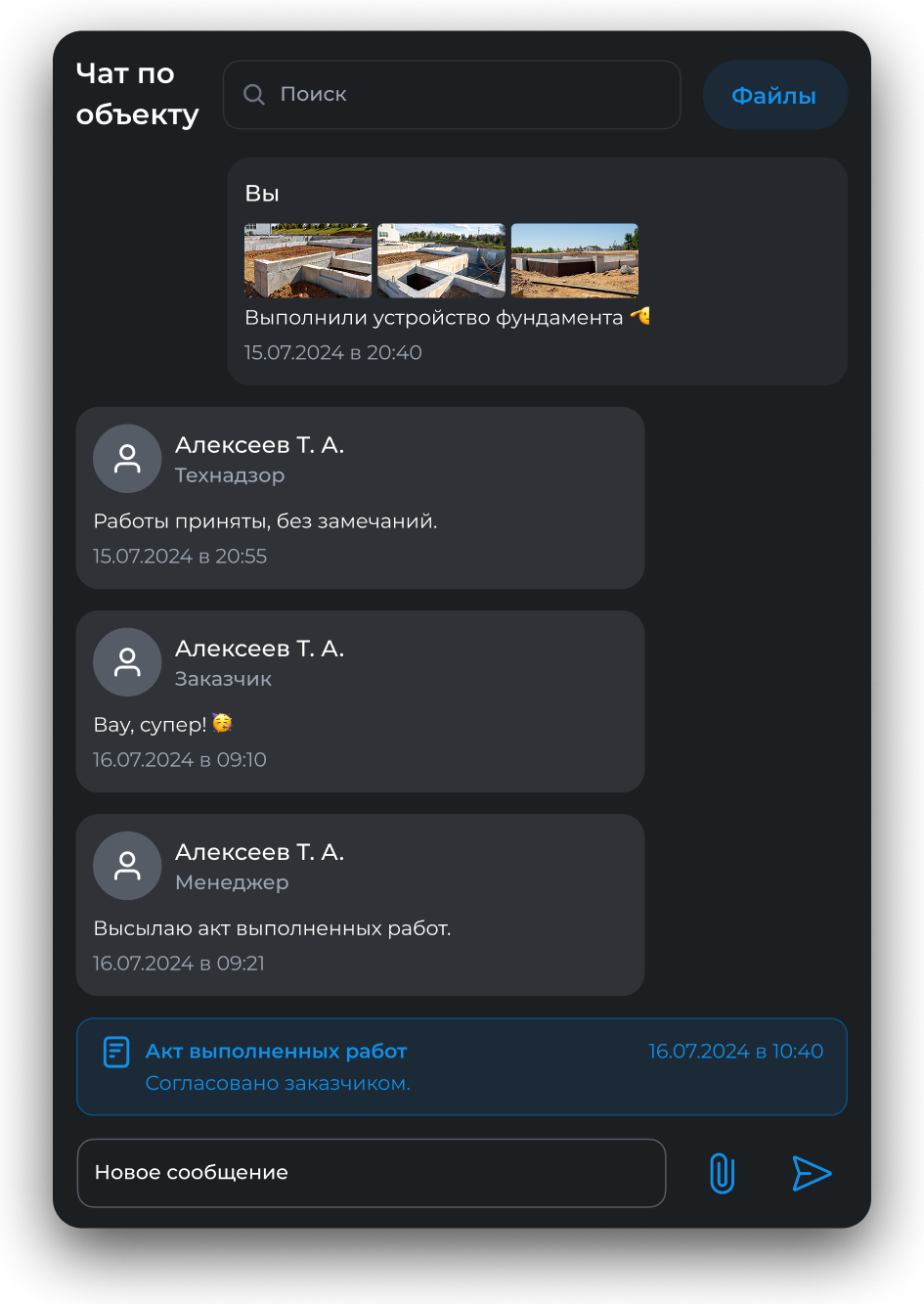Click avatar of Алексеев Т. А. Менеджер

point(127,866)
